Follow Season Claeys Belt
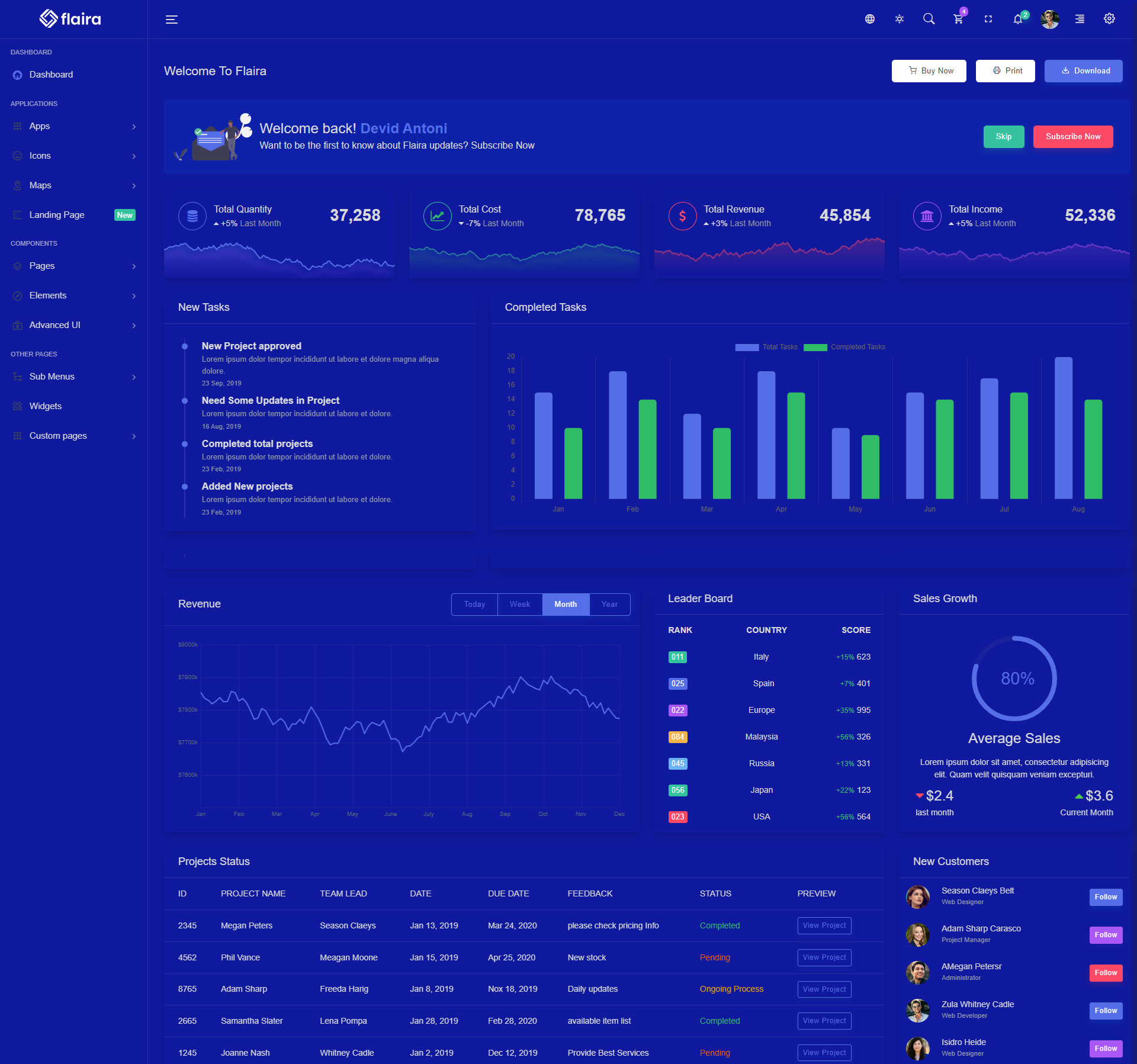 (1105, 897)
